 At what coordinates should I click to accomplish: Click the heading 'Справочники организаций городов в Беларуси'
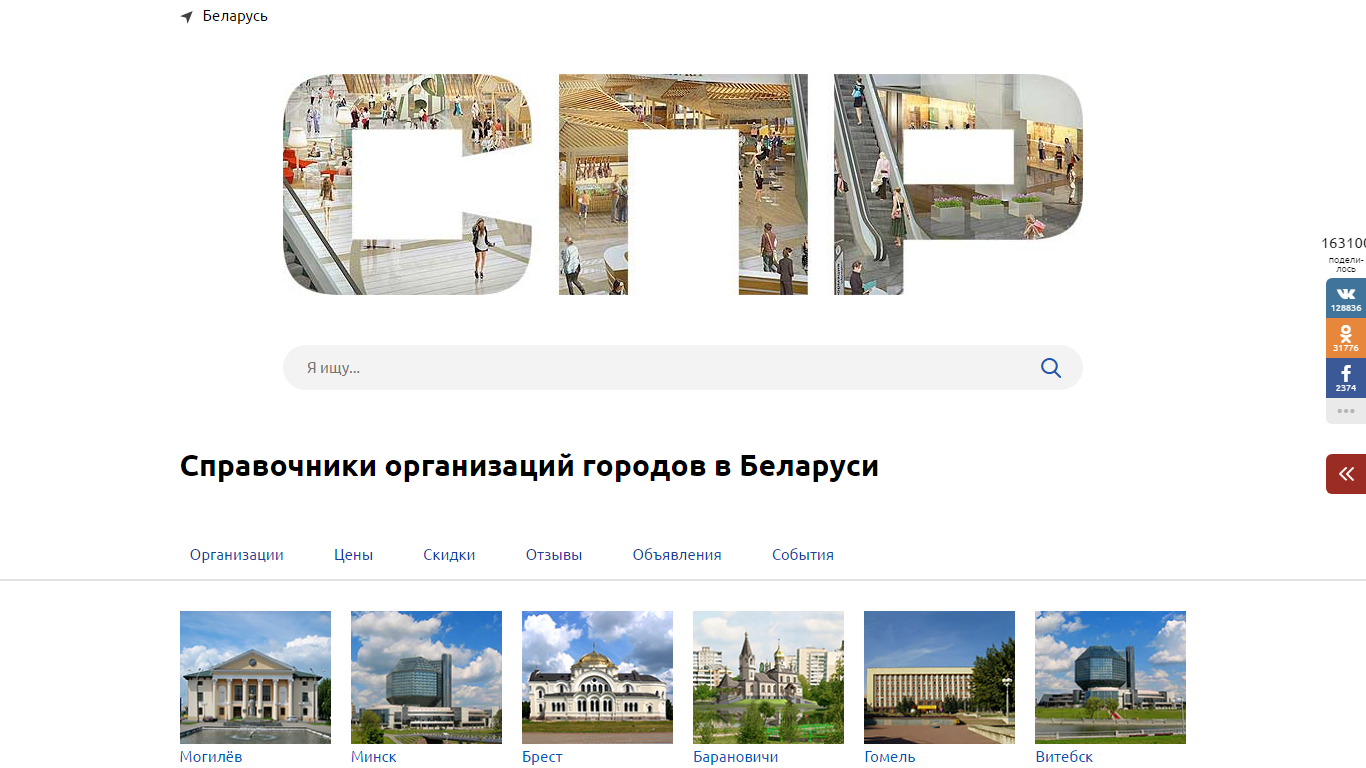point(529,466)
